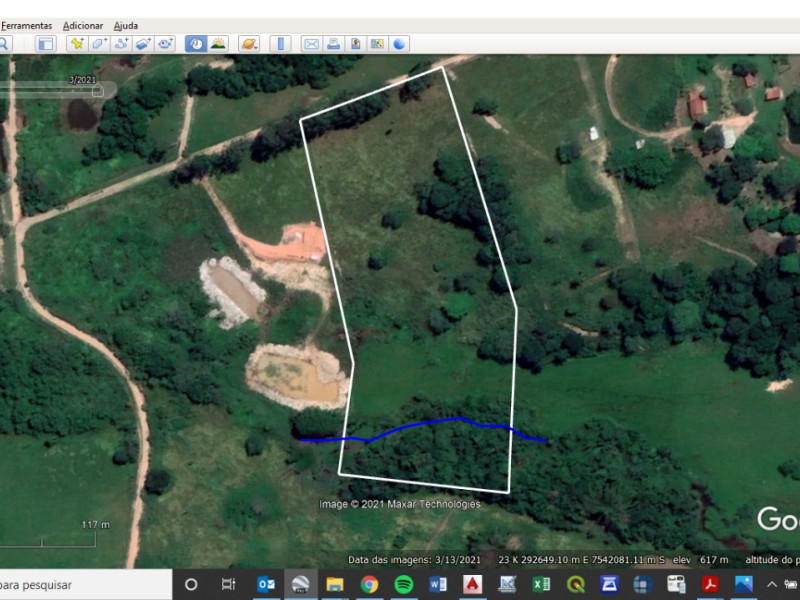800x600 pixels.
Task: Add a new path
Action: (x=121, y=44)
